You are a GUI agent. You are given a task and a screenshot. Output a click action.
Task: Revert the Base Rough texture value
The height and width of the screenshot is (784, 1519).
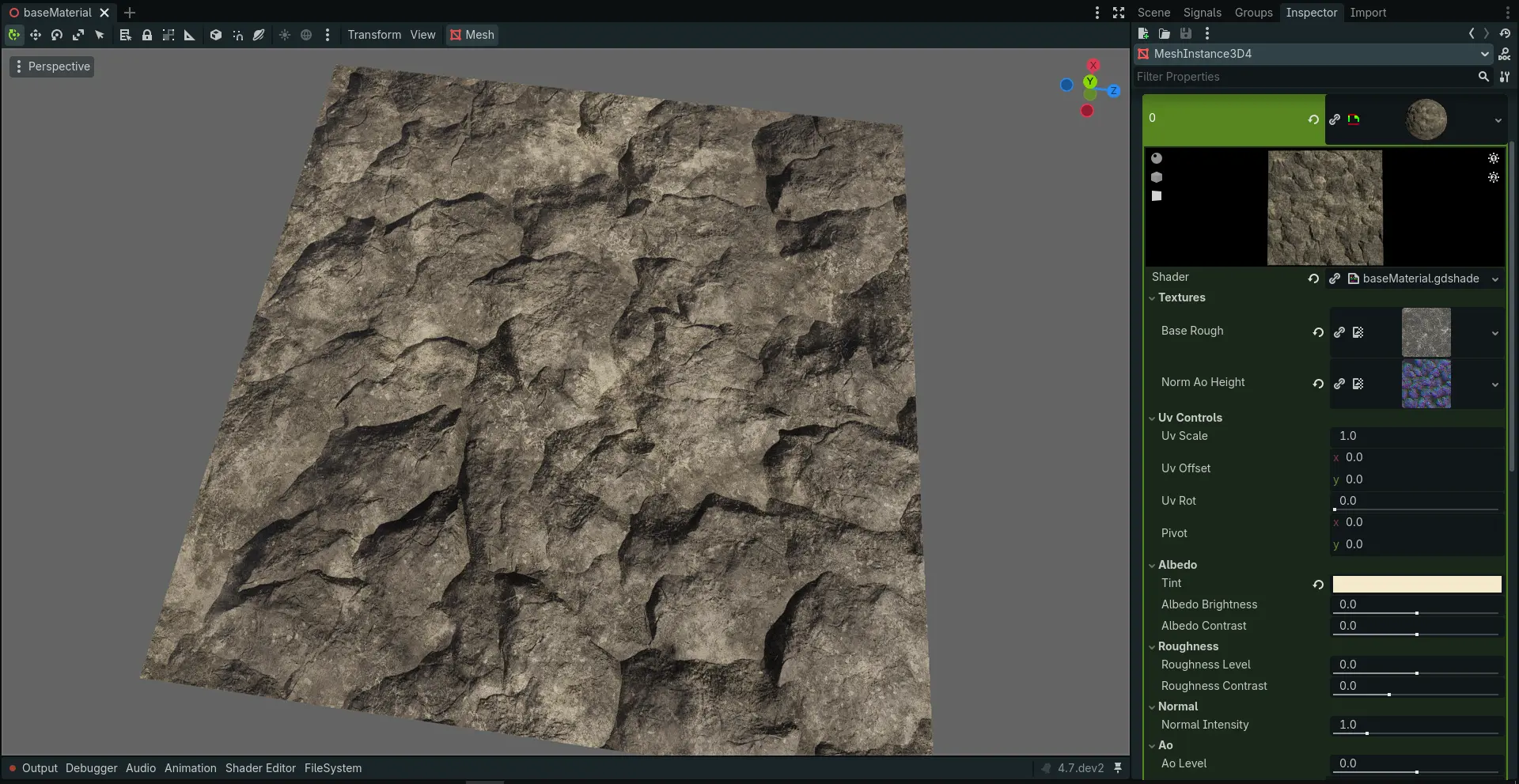coord(1318,332)
